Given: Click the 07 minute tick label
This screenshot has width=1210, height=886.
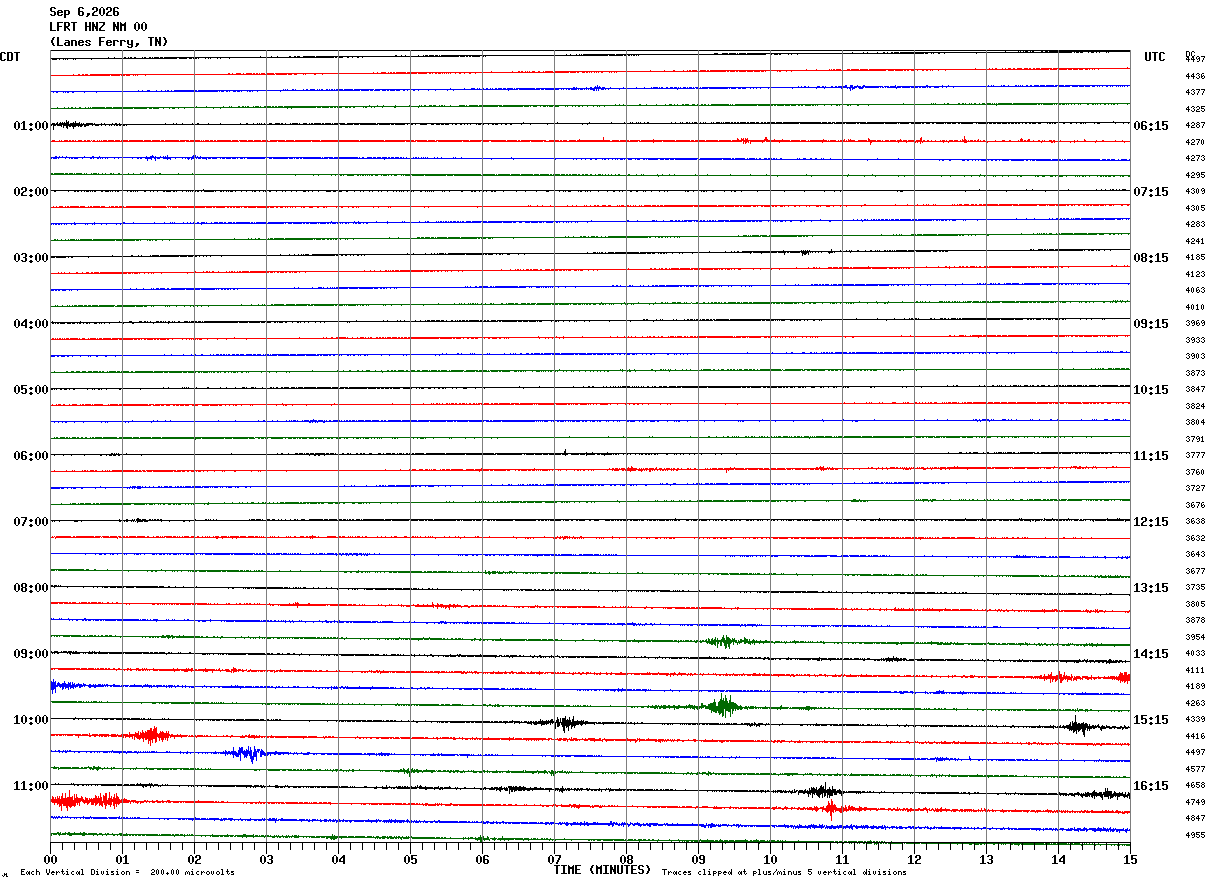Looking at the screenshot, I should tap(554, 859).
